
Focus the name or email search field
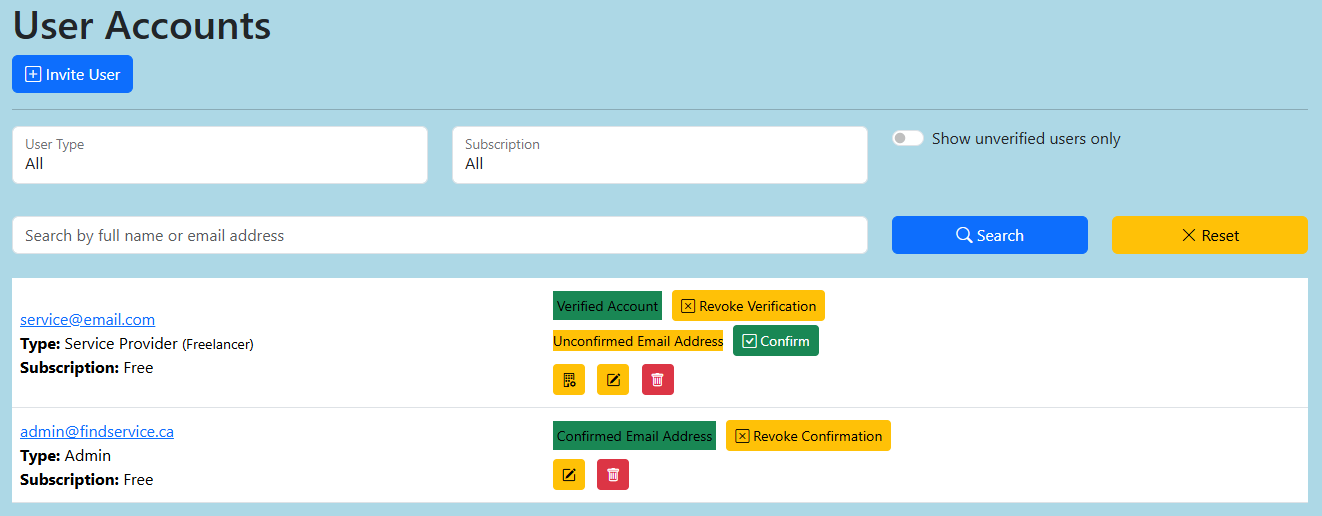[x=439, y=235]
